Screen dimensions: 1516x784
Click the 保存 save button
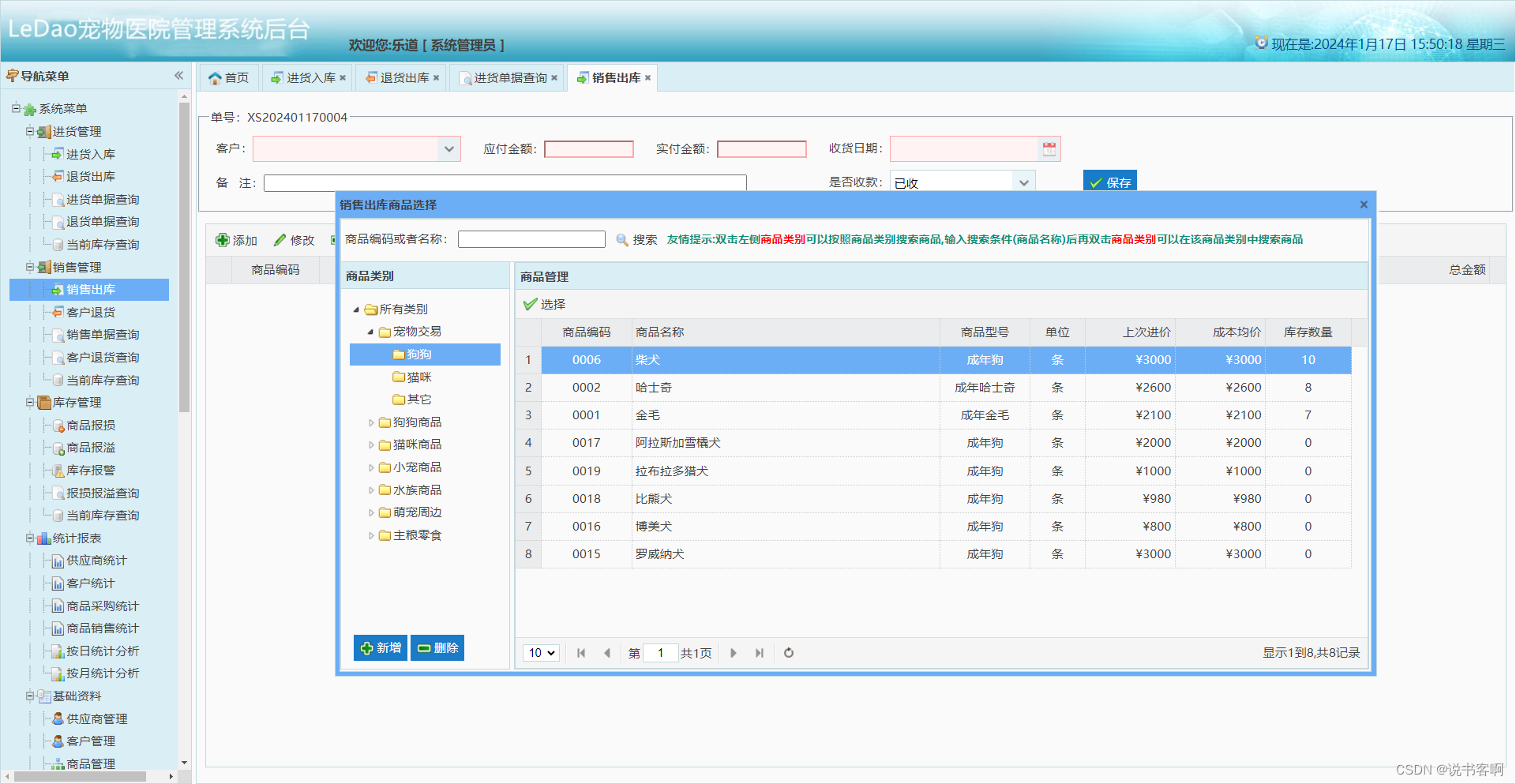(1109, 182)
